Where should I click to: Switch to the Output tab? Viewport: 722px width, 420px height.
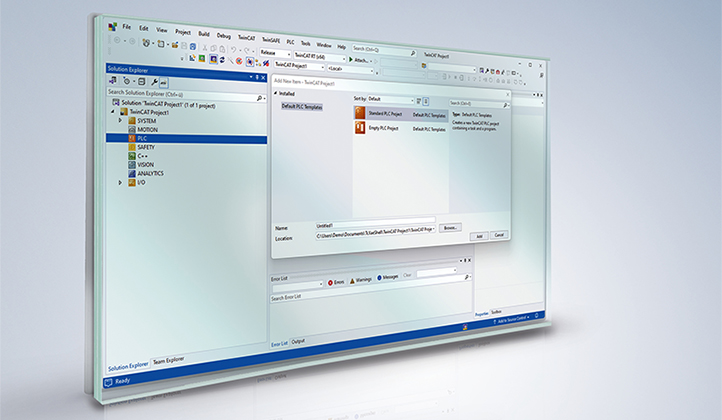[x=298, y=342]
